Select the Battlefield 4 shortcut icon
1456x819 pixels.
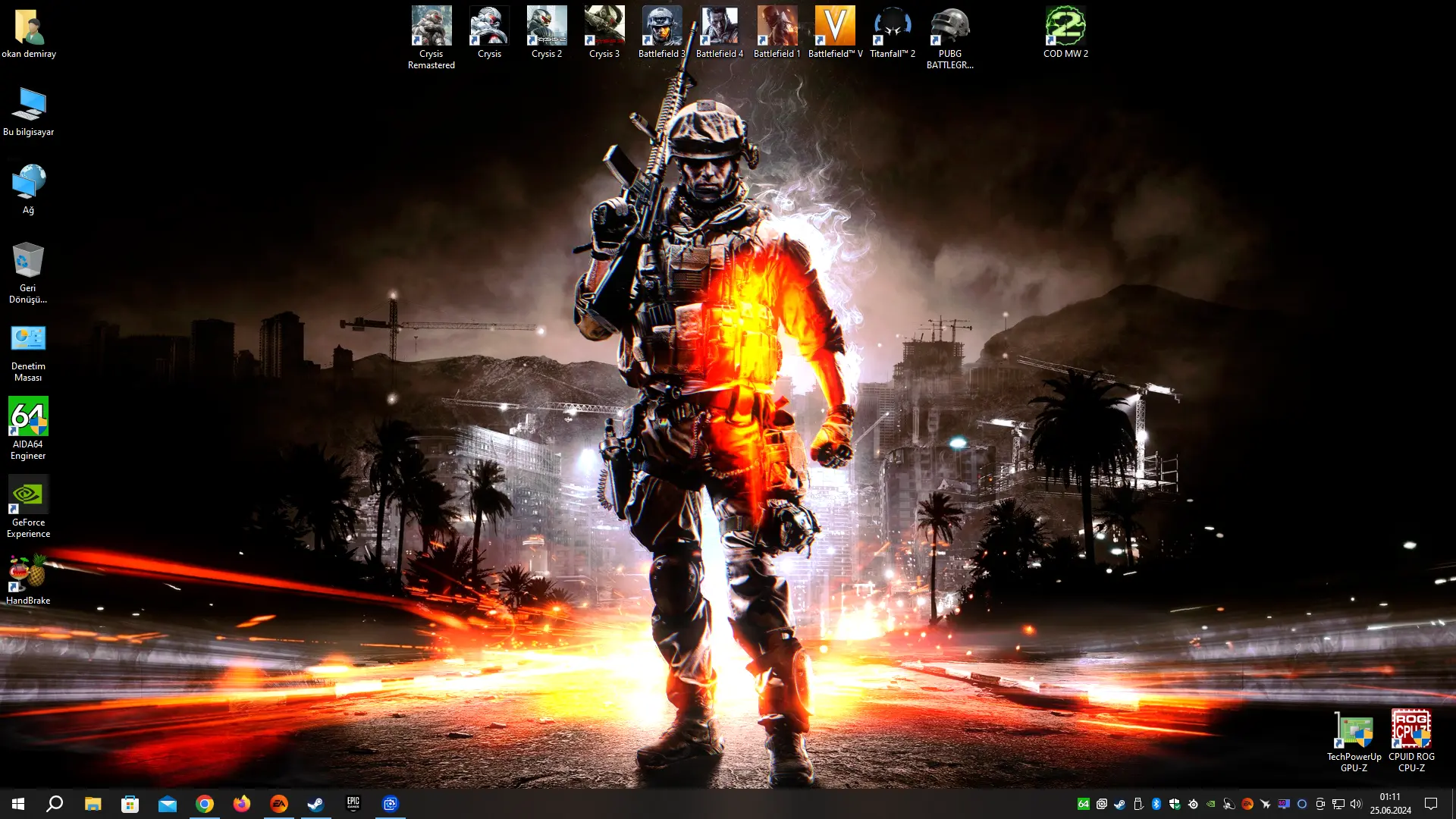(x=720, y=33)
